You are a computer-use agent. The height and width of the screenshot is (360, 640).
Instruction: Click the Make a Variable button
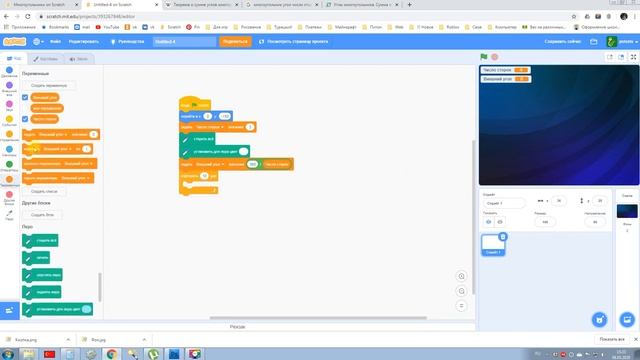(49, 86)
